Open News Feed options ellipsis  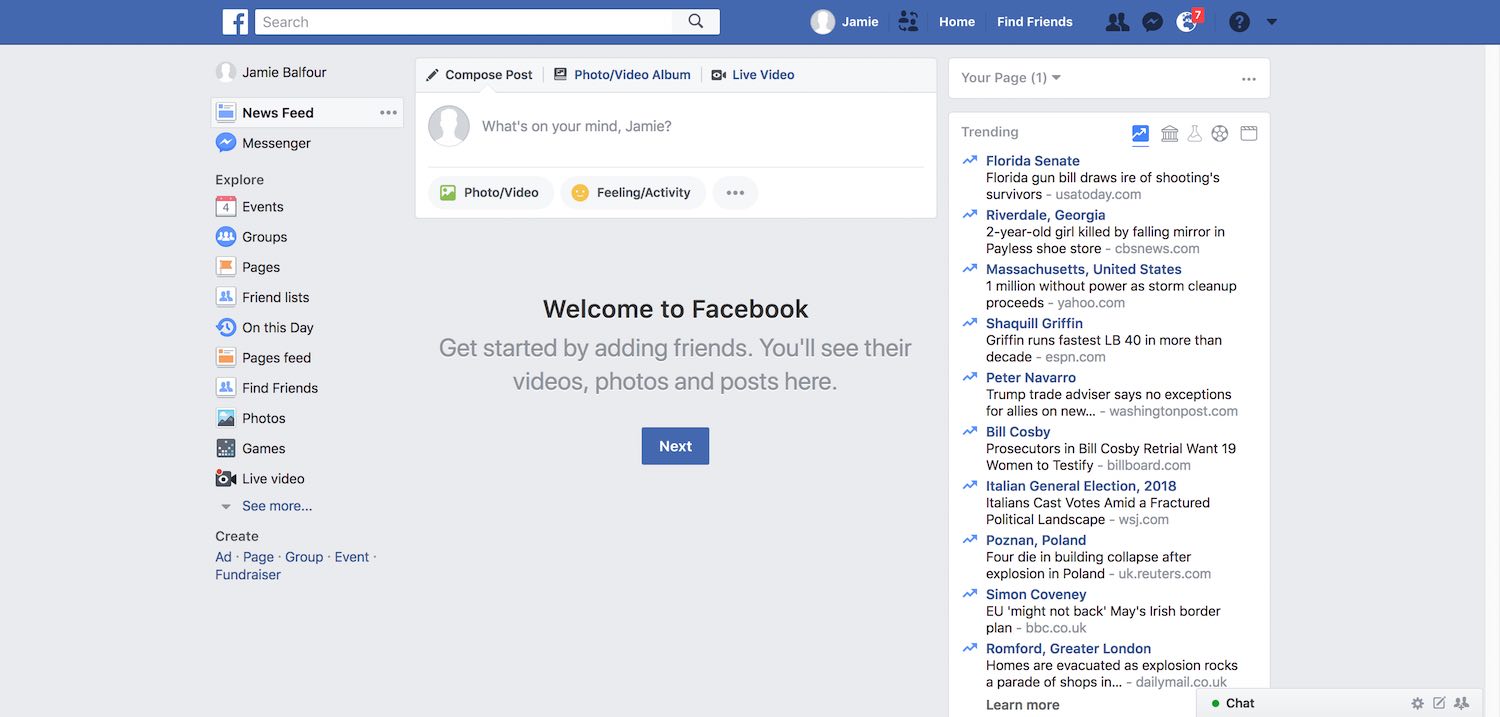(x=388, y=113)
